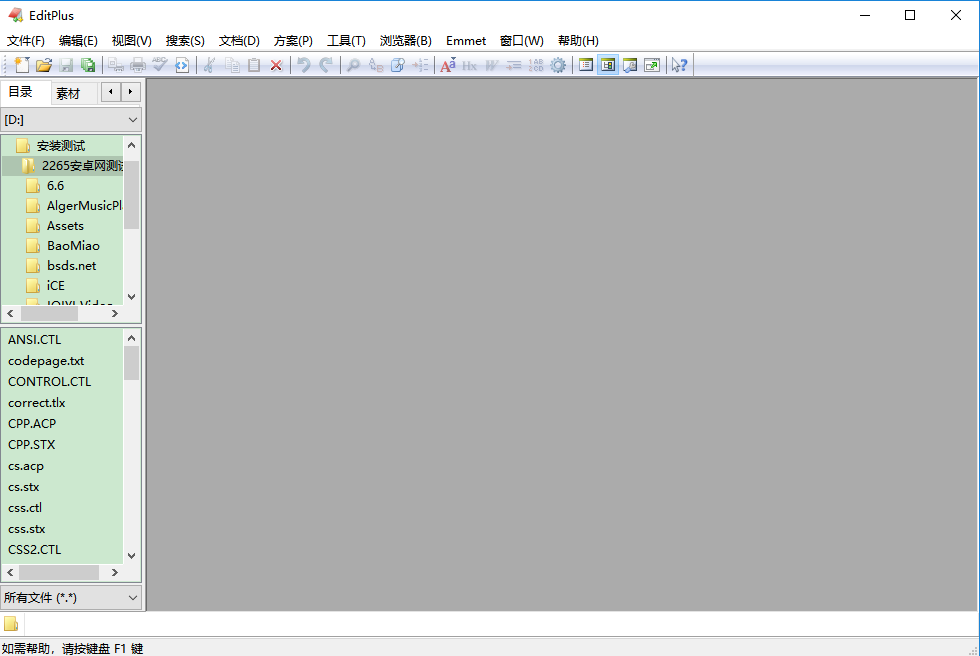Open the Find dialog via the magnifier icon
This screenshot has width=980, height=656.
pyautogui.click(x=354, y=64)
